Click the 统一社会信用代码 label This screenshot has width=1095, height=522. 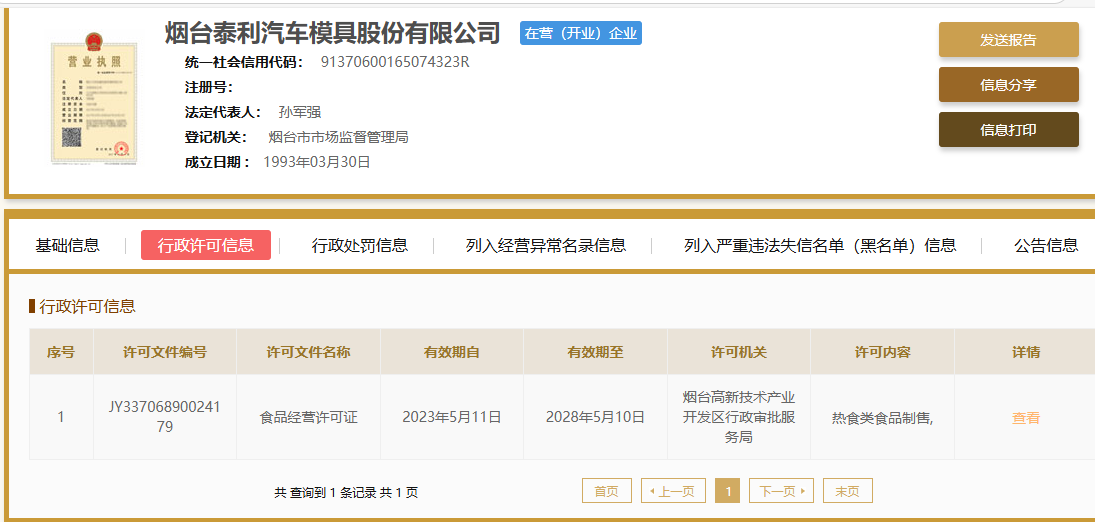[244, 61]
